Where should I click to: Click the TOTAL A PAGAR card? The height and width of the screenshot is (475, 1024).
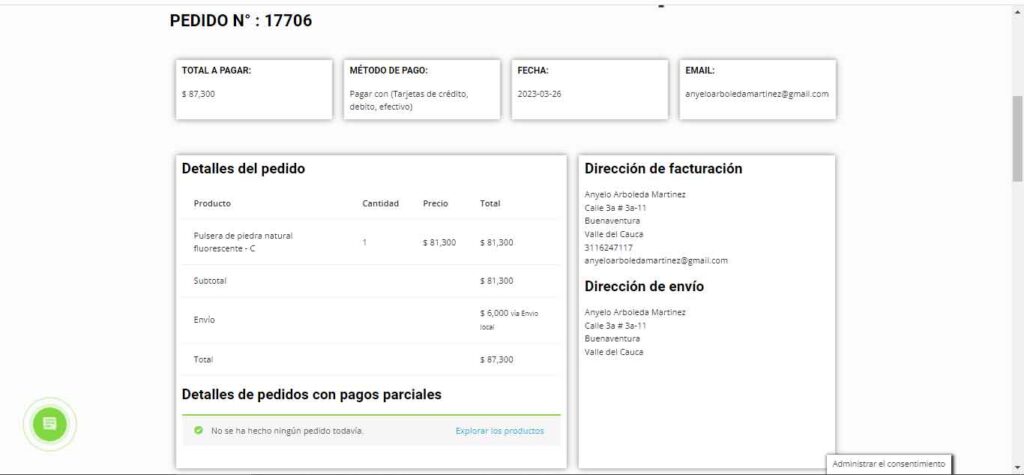255,89
